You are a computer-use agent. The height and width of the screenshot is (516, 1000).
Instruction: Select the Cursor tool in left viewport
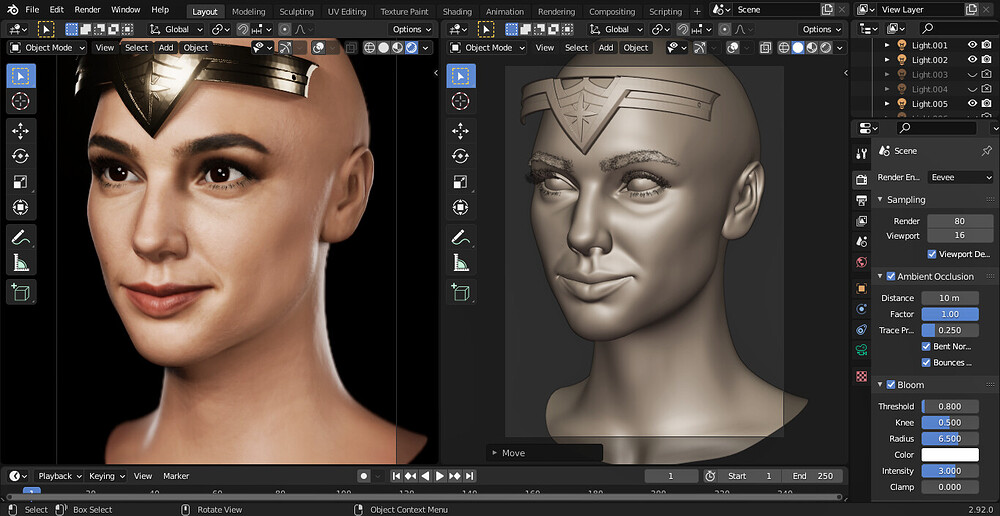coord(21,101)
